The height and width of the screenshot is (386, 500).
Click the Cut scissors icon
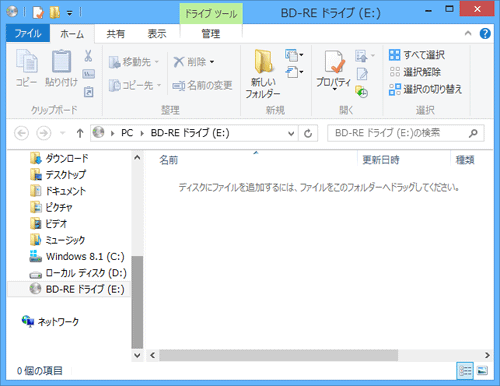(x=88, y=56)
